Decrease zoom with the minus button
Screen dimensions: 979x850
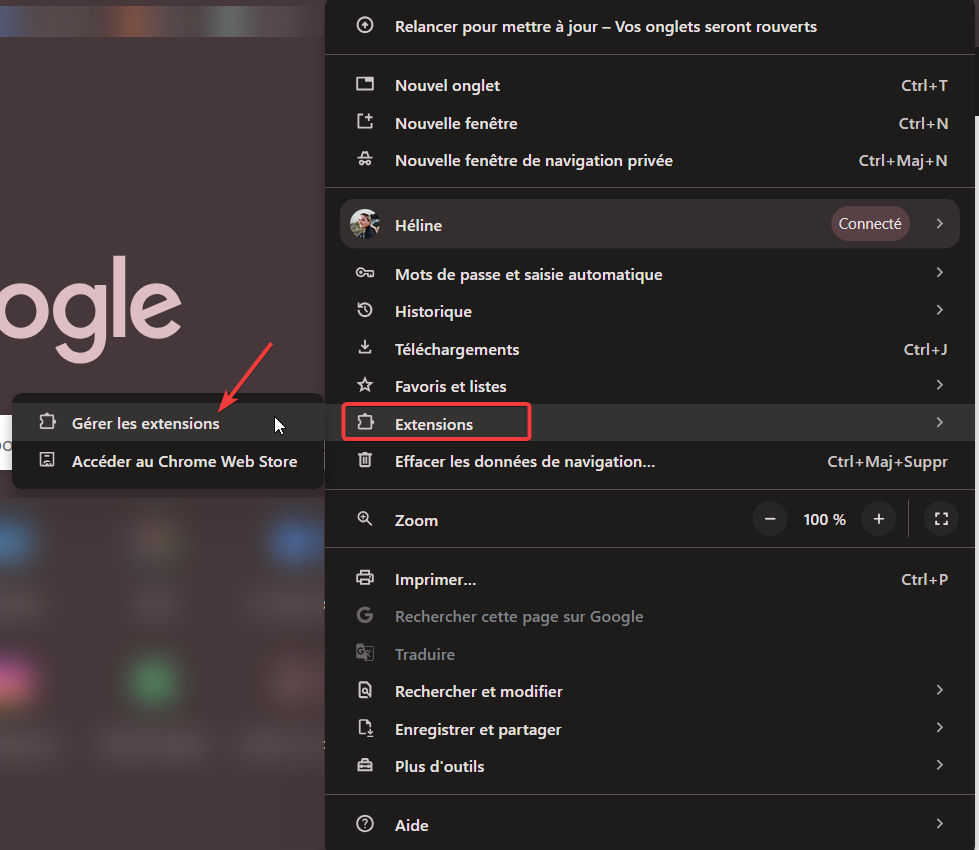click(x=770, y=519)
